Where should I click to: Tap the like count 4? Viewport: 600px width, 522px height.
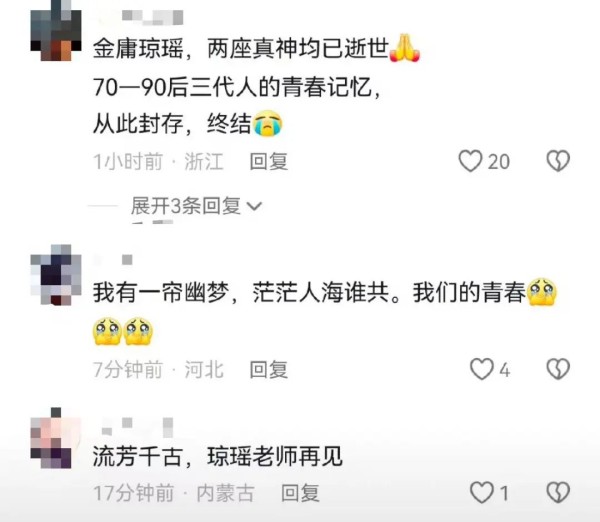pos(505,370)
